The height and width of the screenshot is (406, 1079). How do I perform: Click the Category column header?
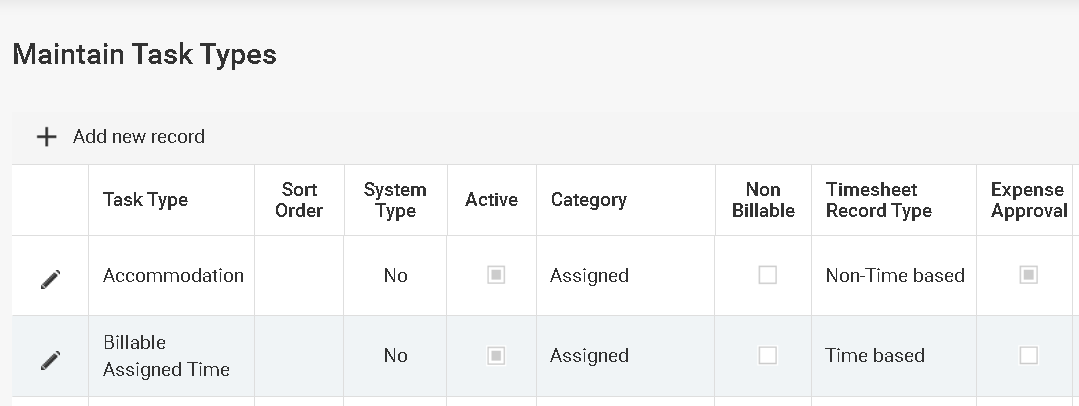pyautogui.click(x=588, y=200)
